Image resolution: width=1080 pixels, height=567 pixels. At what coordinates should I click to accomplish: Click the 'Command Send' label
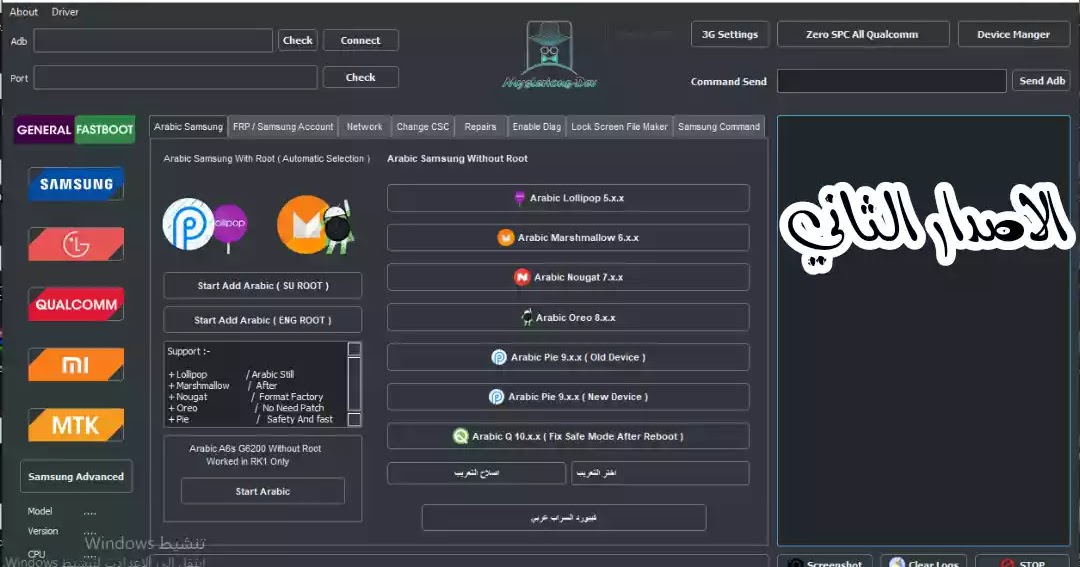coord(729,81)
